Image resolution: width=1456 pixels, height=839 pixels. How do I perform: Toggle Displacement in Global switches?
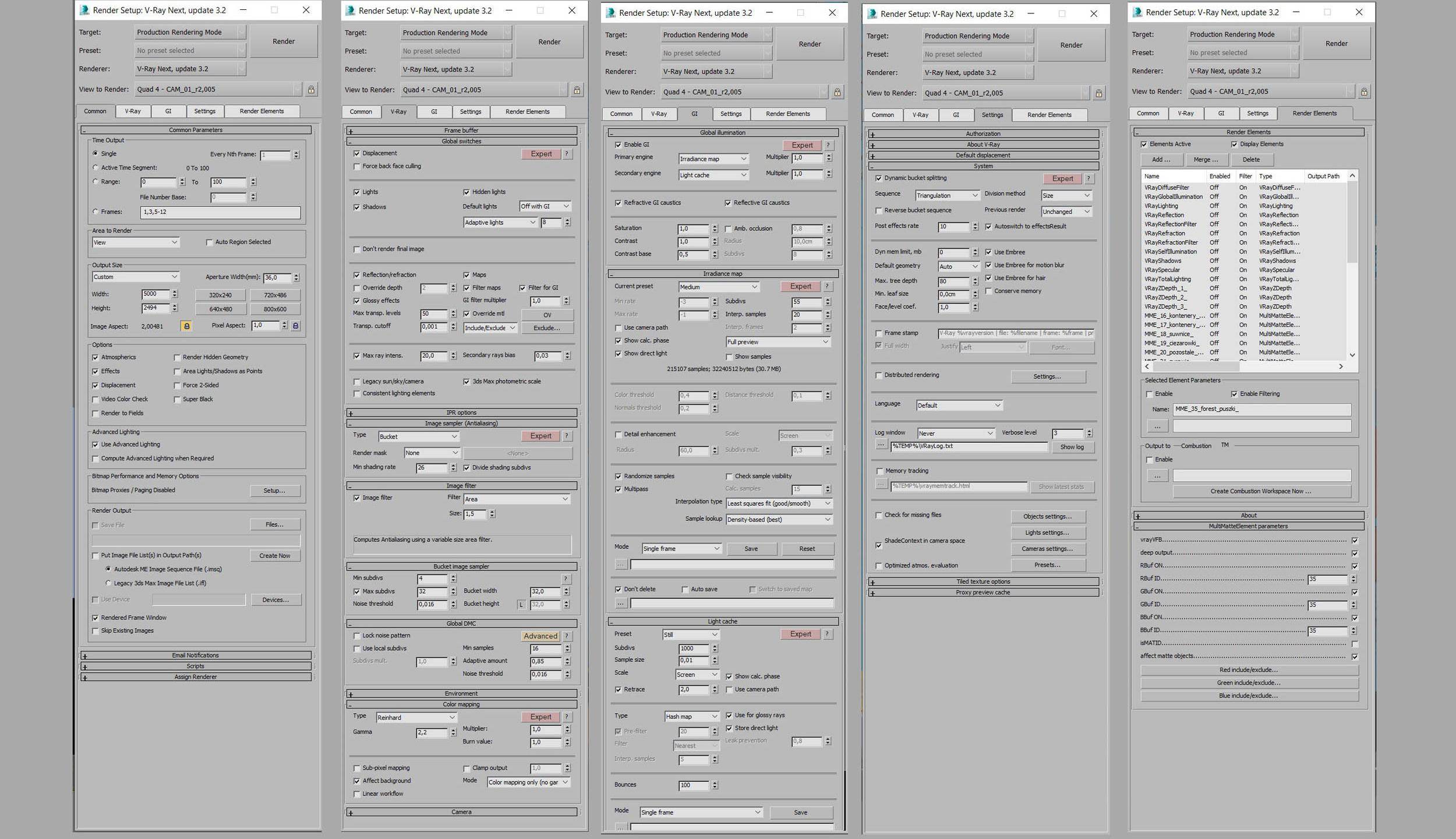tap(357, 154)
